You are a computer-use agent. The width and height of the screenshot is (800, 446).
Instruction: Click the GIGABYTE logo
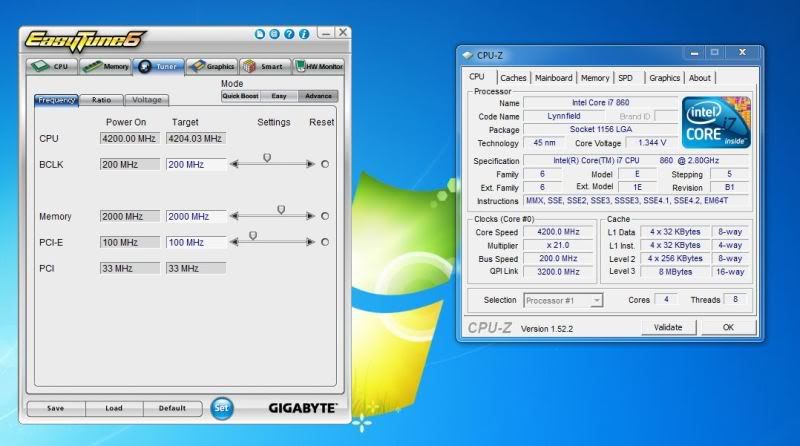coord(303,408)
